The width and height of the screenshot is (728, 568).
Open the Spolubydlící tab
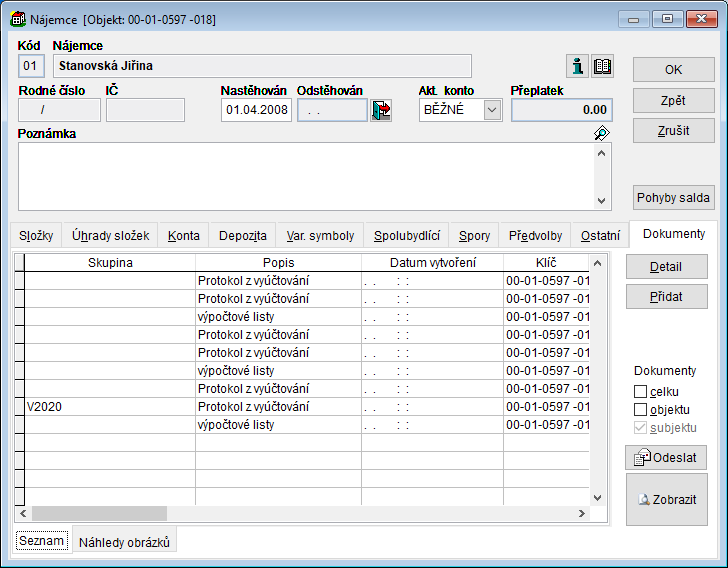pos(406,236)
